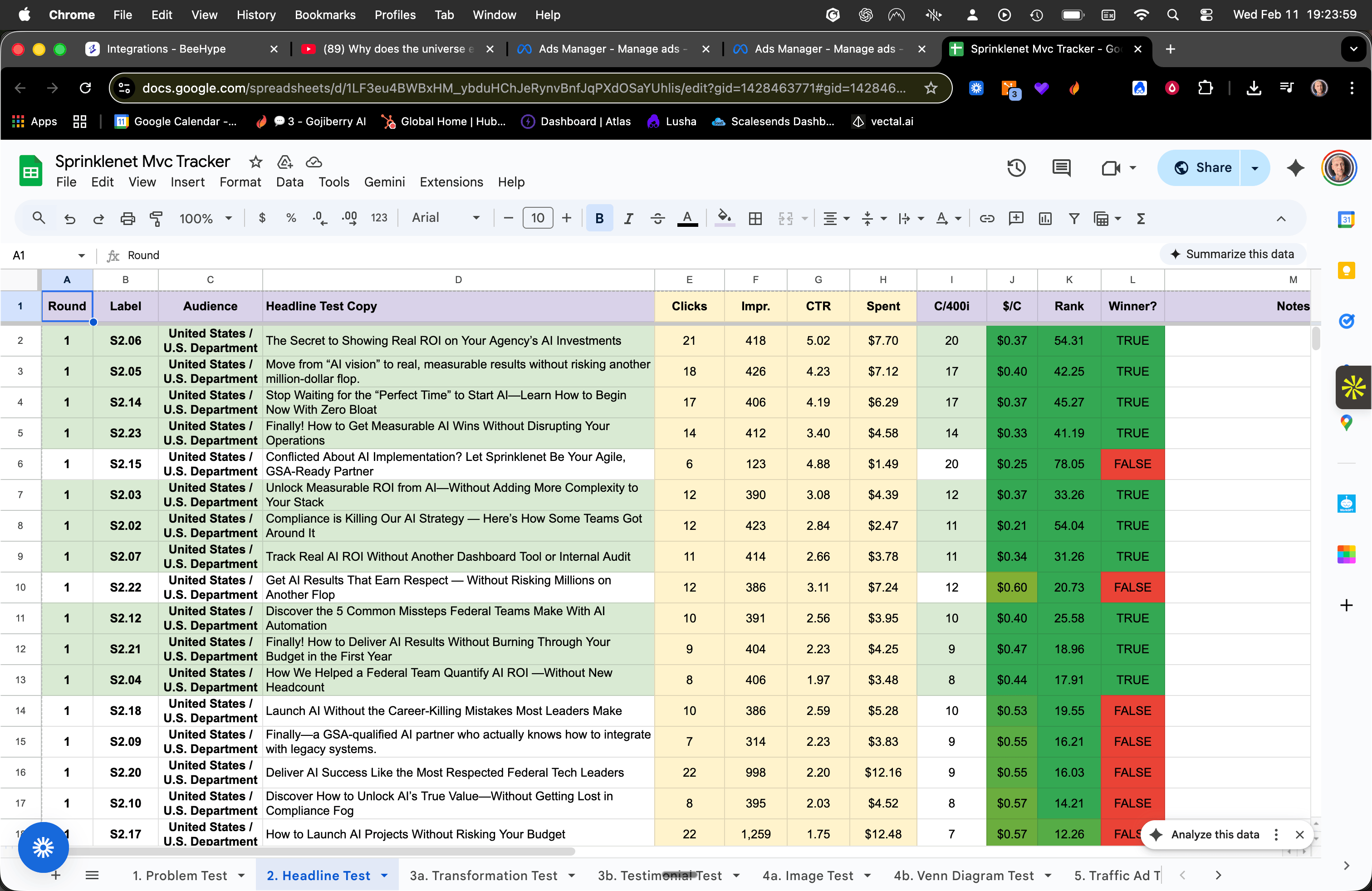
Task: Insert a link via chain icon
Action: (986, 218)
